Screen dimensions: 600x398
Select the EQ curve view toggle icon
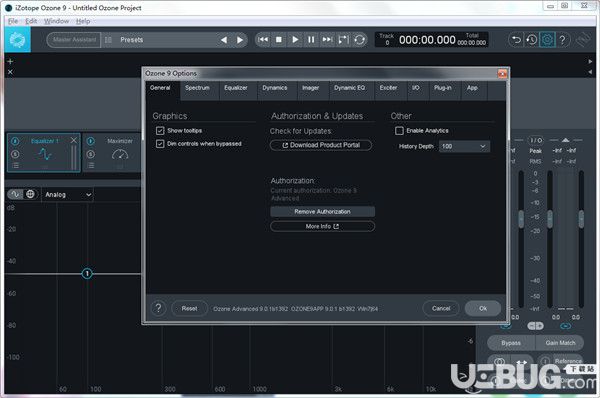pos(15,194)
